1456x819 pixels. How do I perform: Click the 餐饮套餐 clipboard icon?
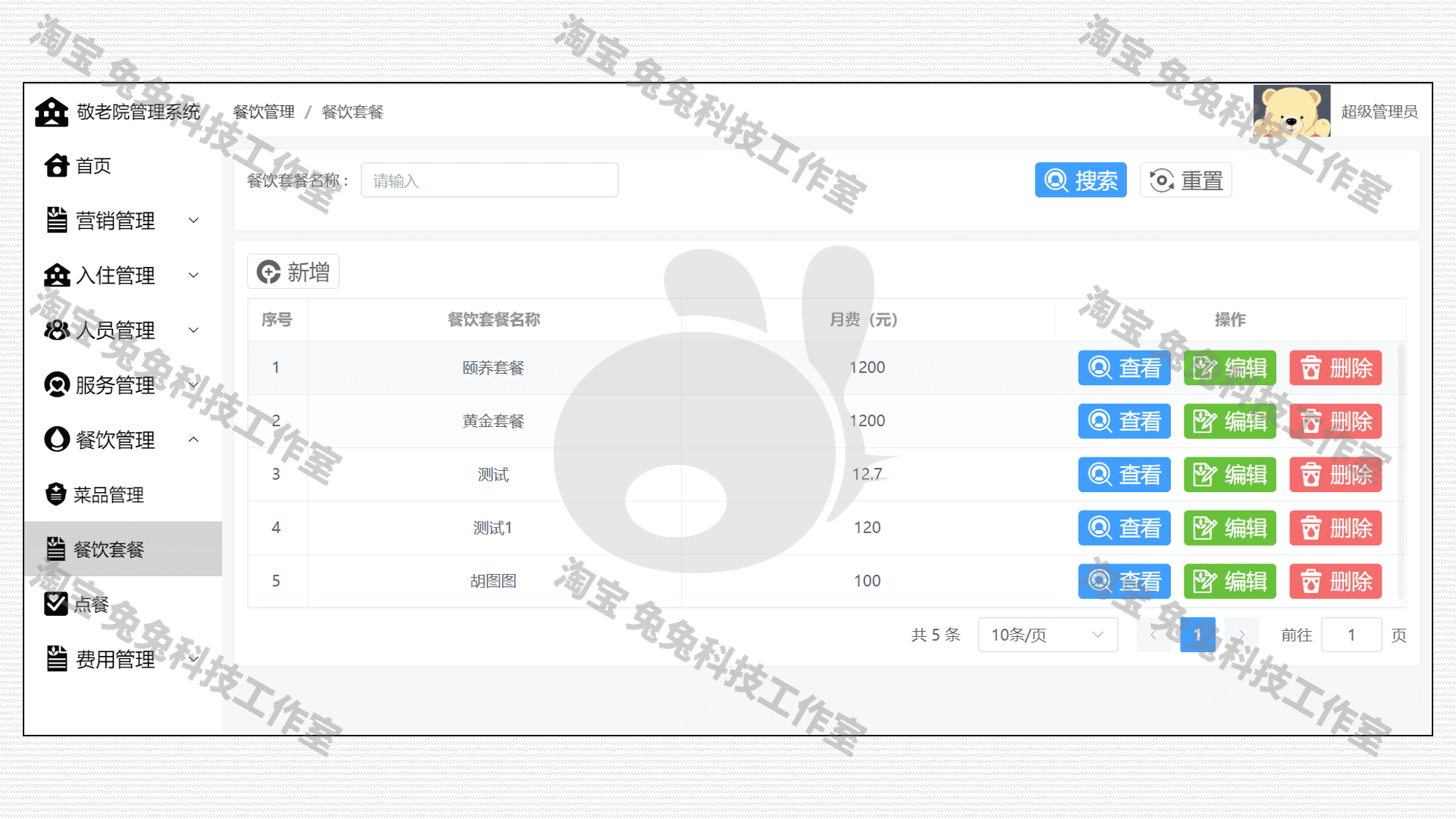(x=56, y=549)
